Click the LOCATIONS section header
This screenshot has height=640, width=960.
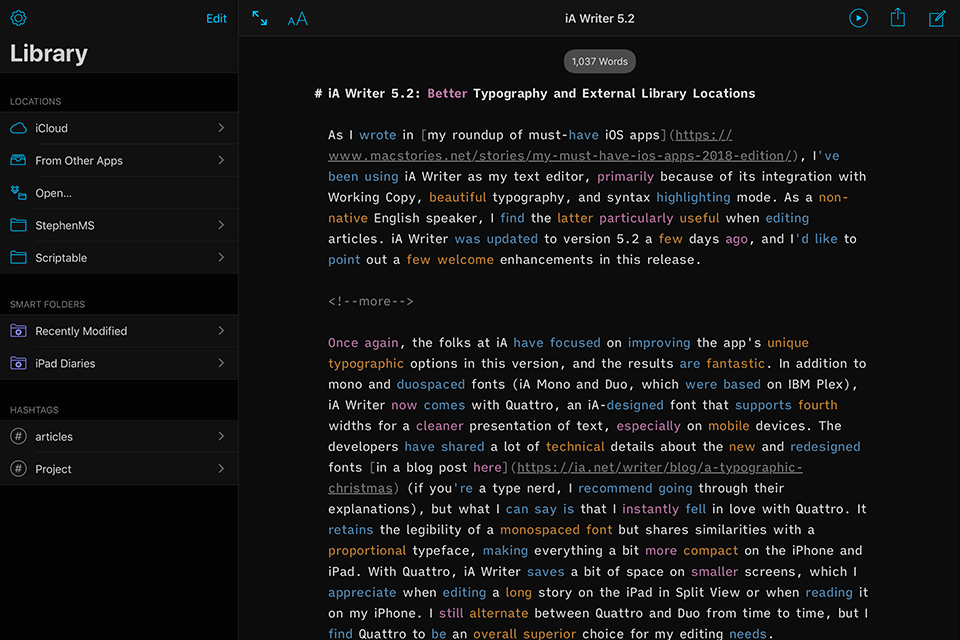(36, 101)
